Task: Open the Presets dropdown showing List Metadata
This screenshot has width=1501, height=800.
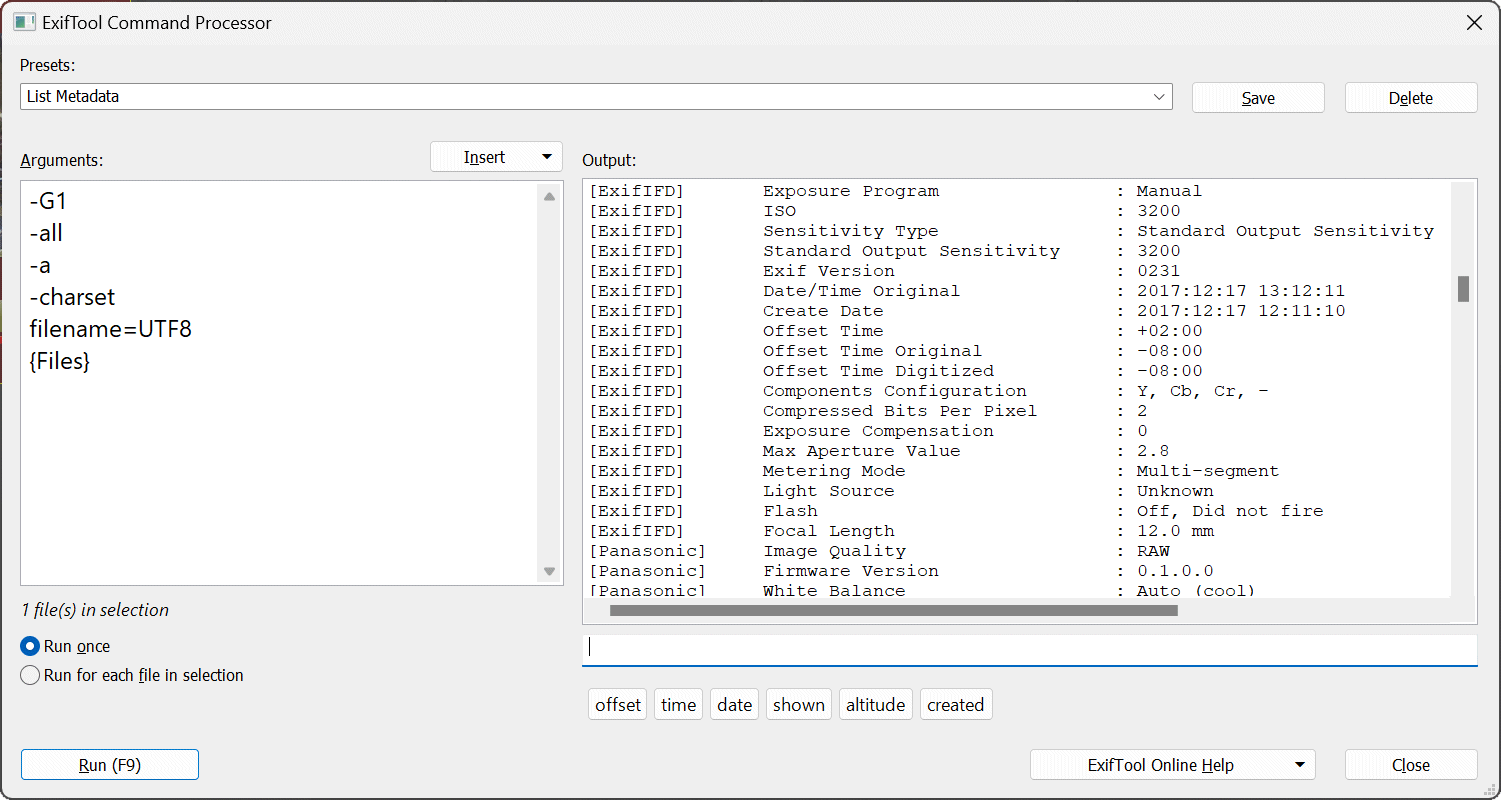Action: point(596,97)
